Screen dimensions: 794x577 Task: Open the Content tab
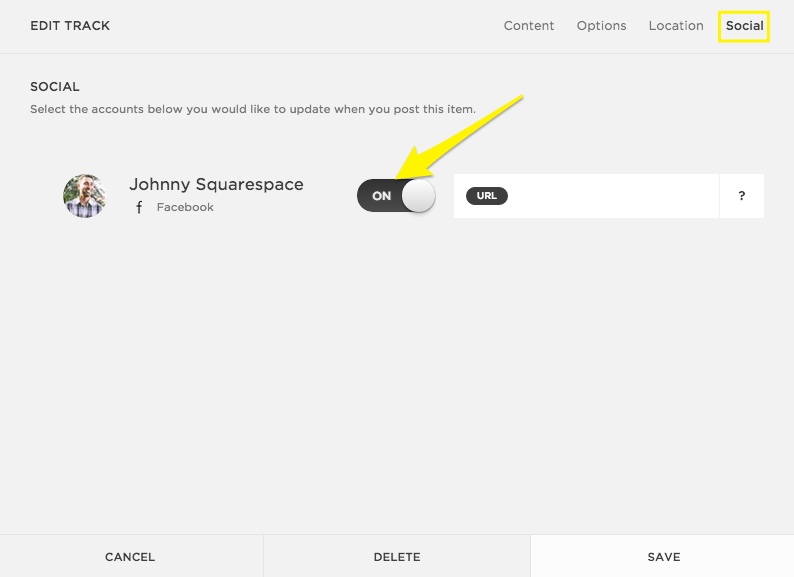click(x=528, y=26)
